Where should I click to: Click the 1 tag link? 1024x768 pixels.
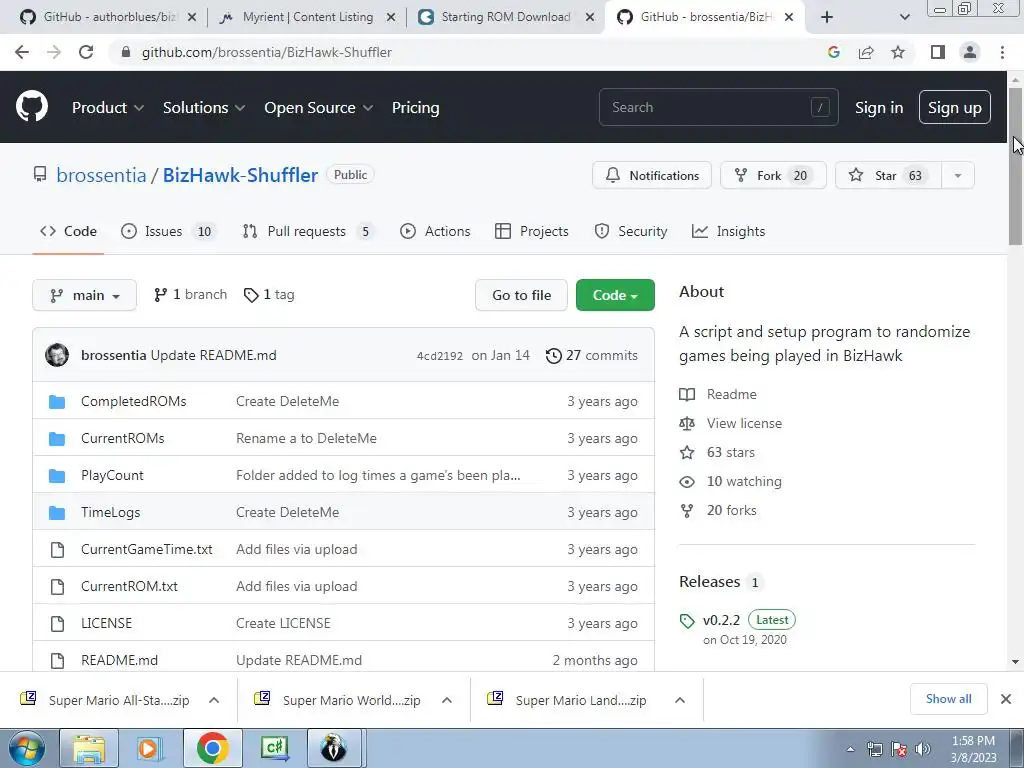click(x=269, y=295)
